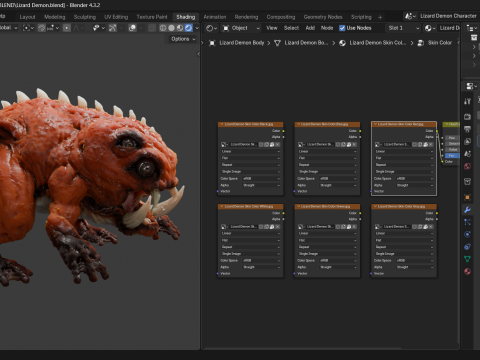
Task: Toggle viewport gizmos visibility
Action: [x=112, y=28]
